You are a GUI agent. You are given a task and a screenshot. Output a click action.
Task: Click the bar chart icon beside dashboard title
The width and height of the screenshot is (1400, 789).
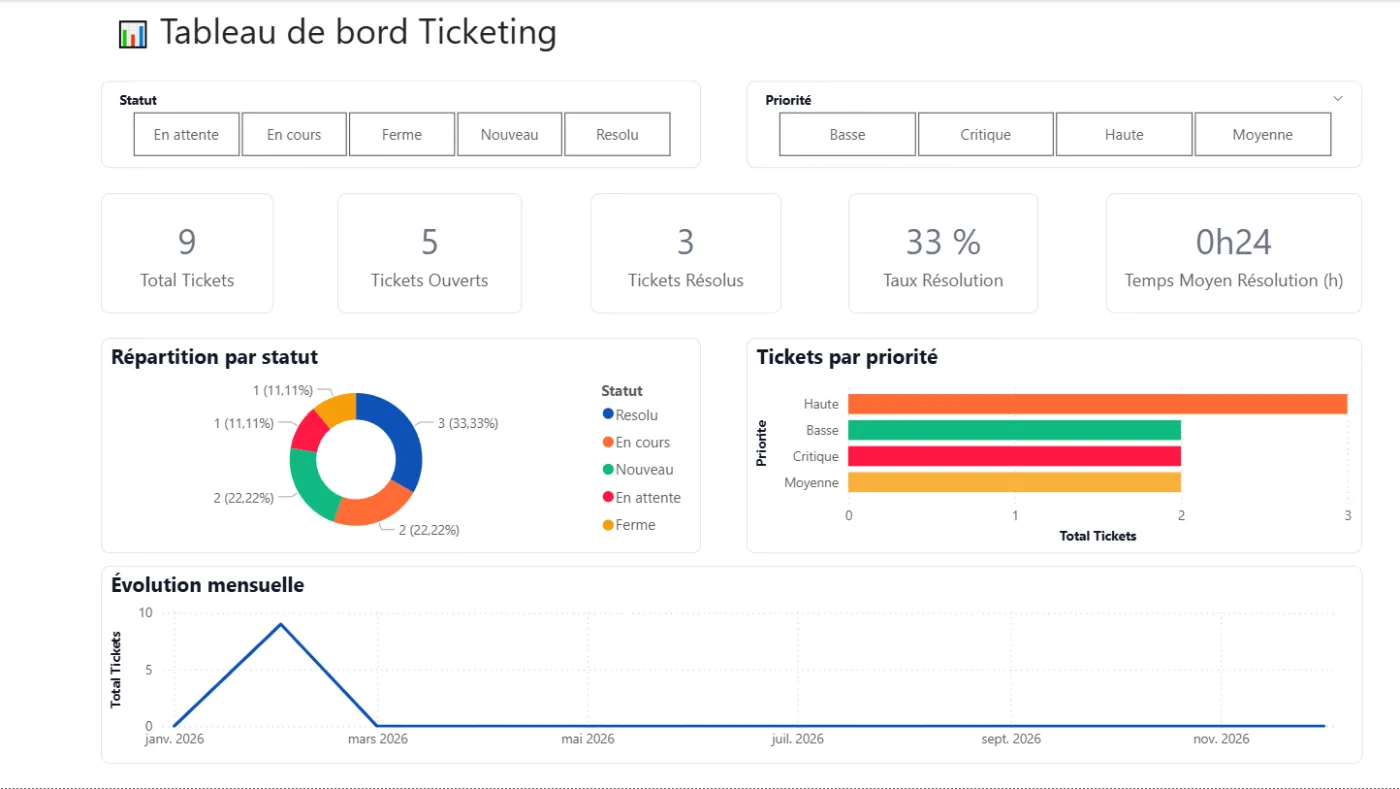[132, 34]
